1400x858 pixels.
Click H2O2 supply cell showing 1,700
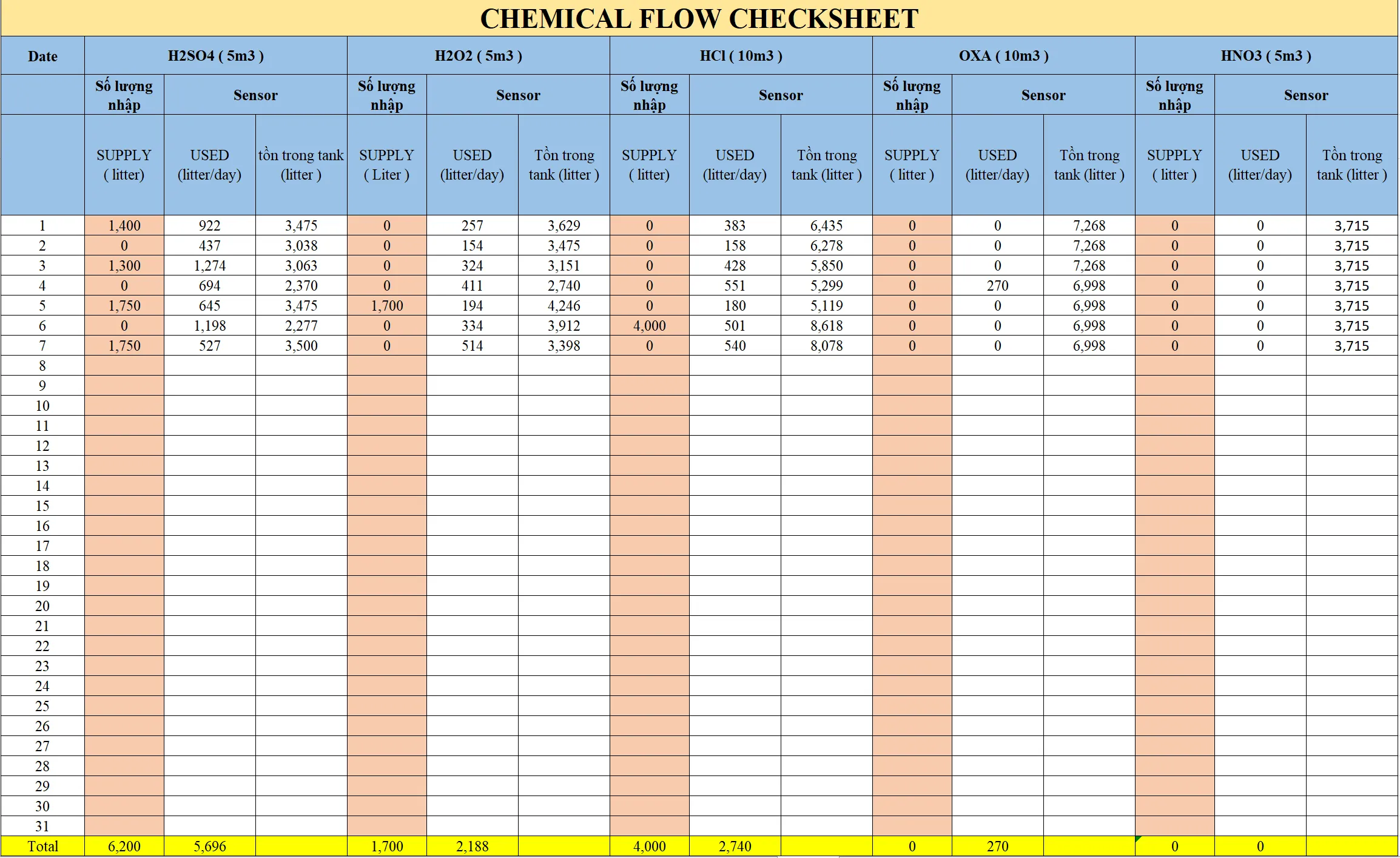point(387,306)
